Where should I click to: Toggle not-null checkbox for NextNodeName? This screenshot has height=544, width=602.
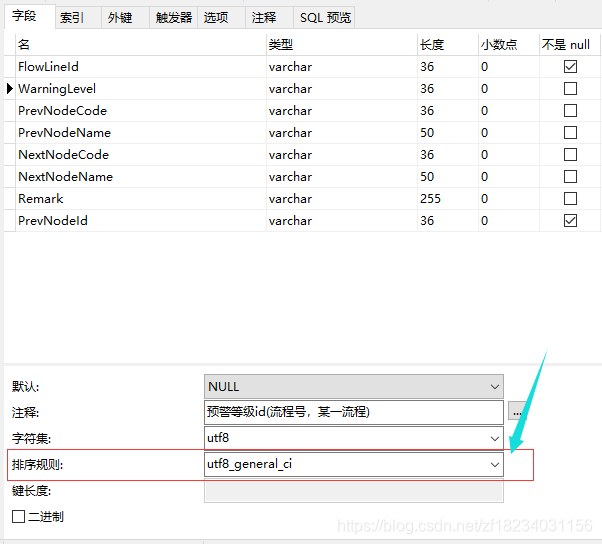570,177
